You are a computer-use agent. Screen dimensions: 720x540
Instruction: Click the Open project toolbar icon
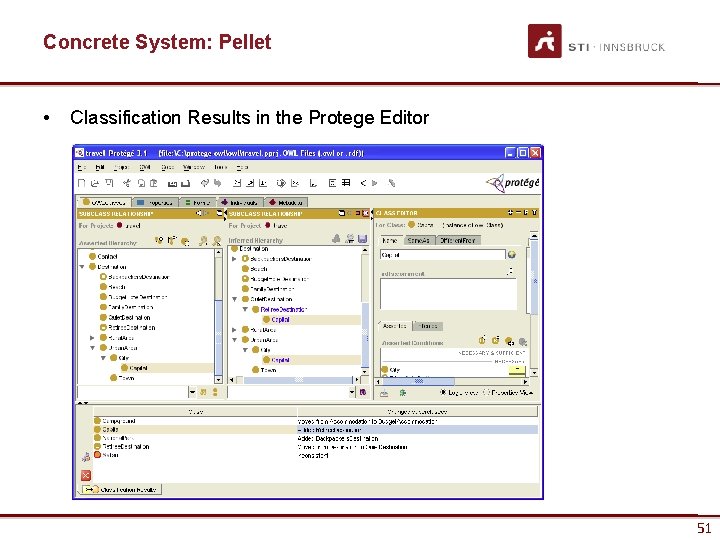click(95, 183)
